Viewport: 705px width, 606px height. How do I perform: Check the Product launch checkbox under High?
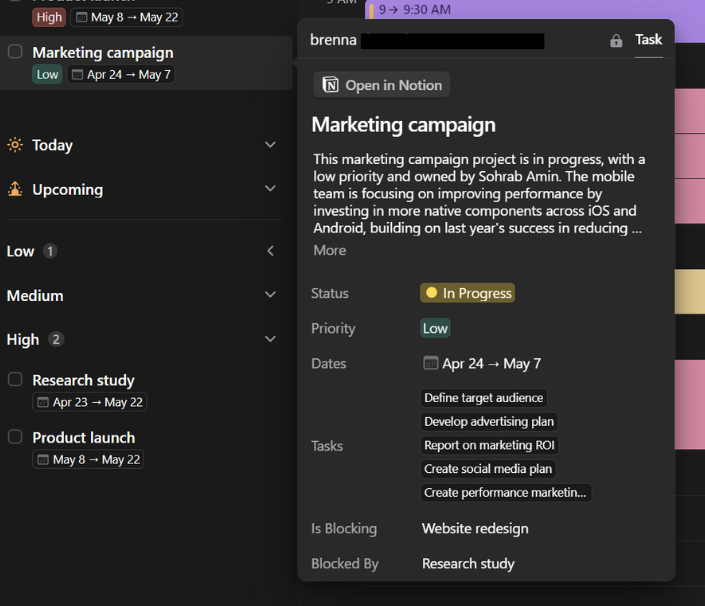pos(15,437)
